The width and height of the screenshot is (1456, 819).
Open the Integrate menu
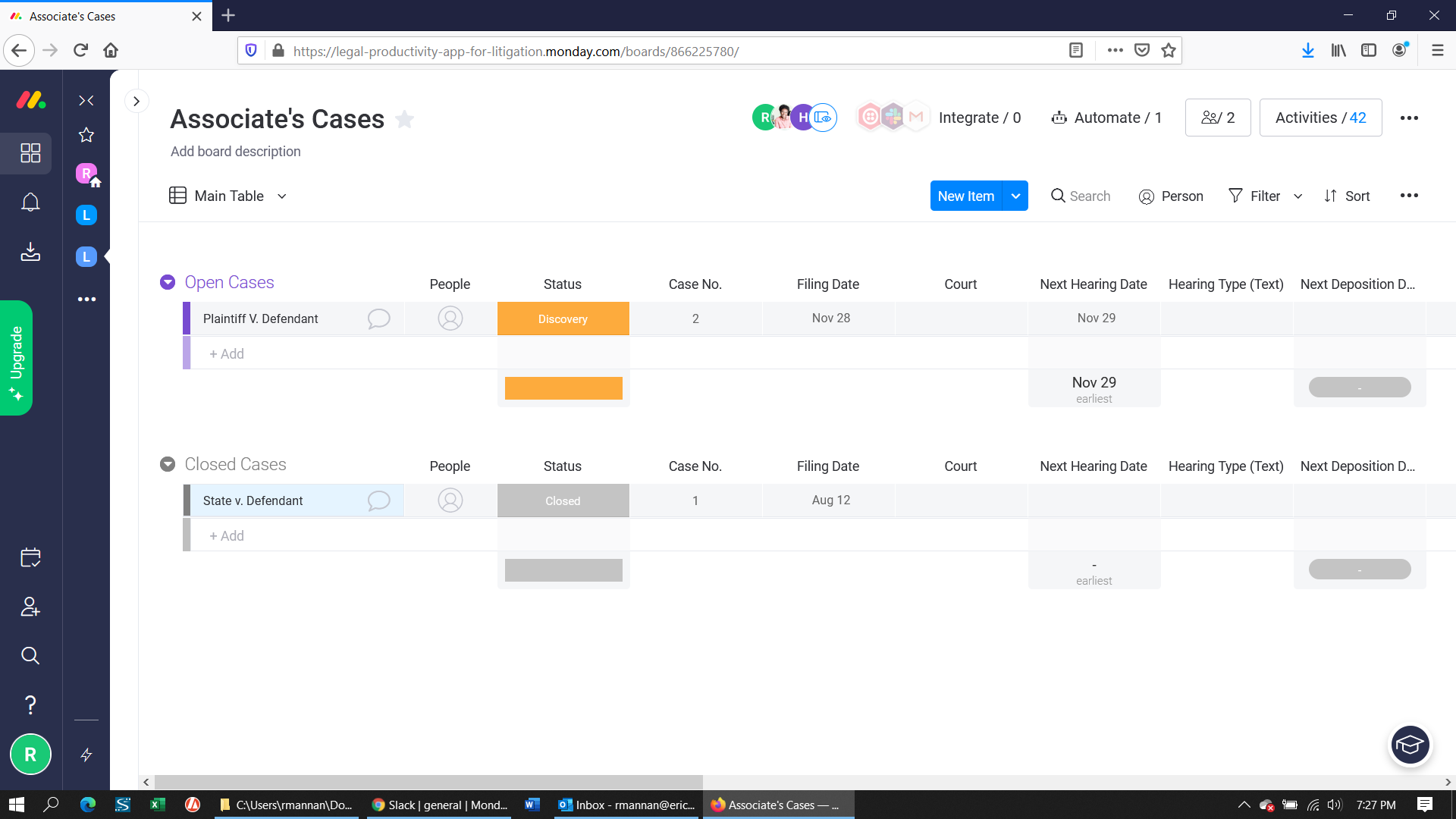coord(979,118)
